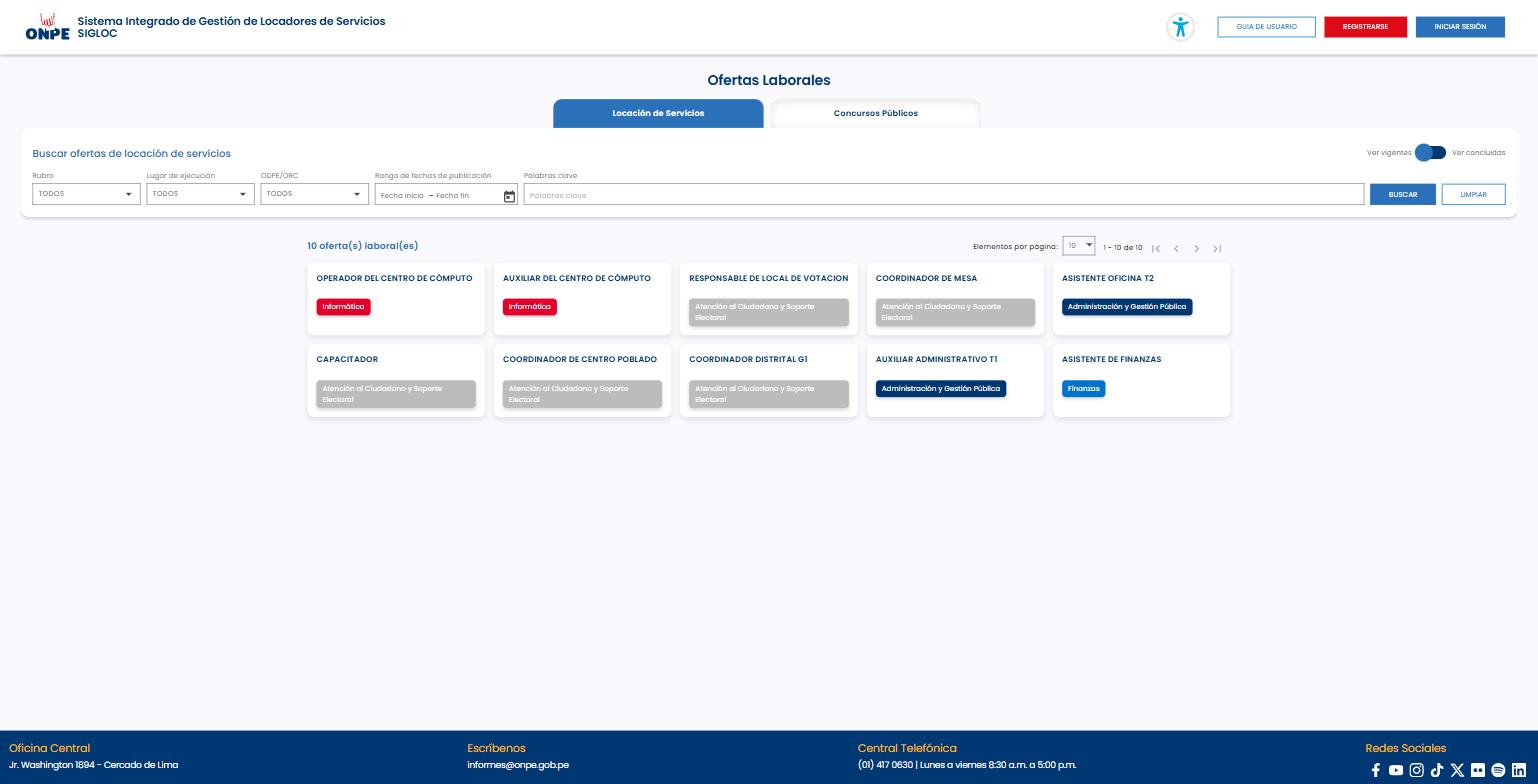Open ONPE Facebook page icon
Image resolution: width=1538 pixels, height=784 pixels.
click(x=1376, y=770)
